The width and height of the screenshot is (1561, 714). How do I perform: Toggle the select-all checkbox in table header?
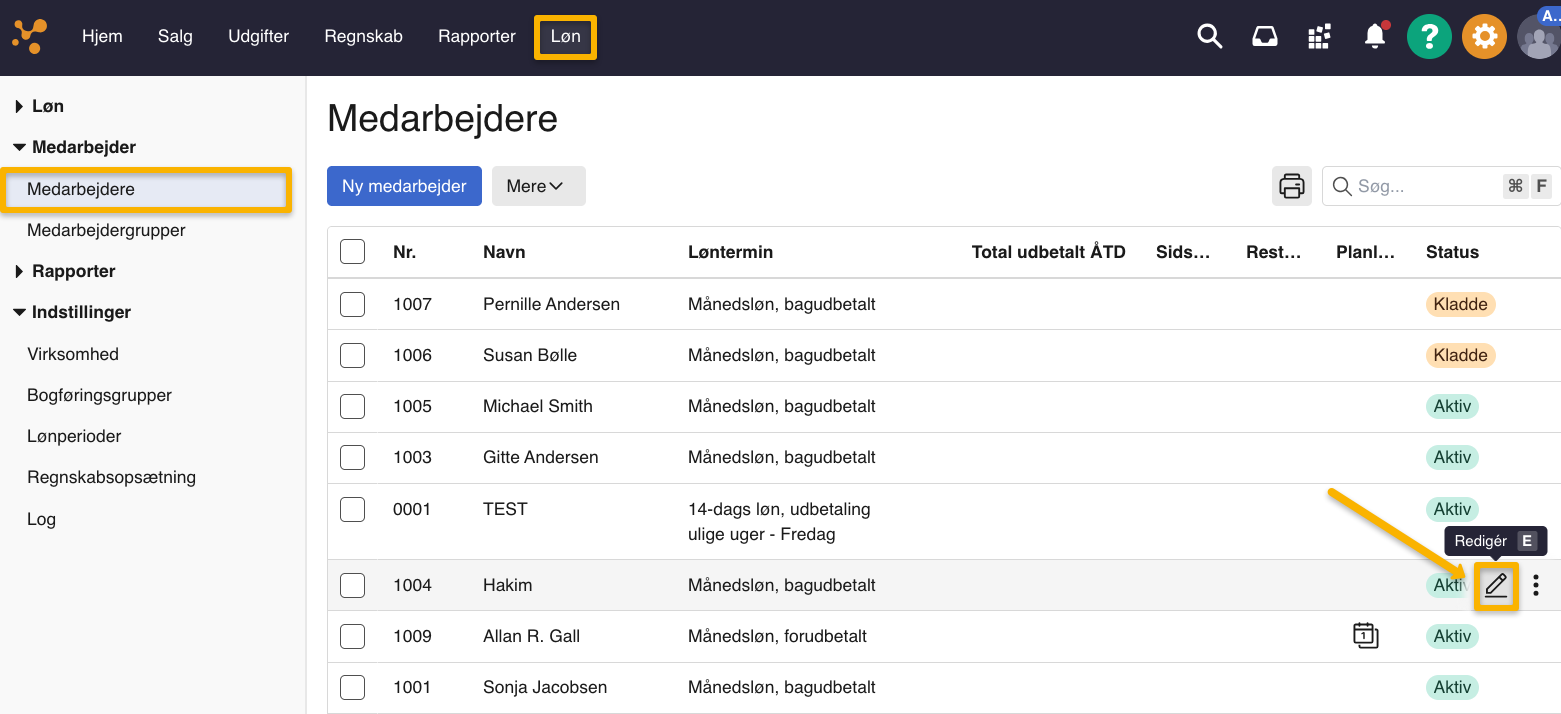[x=352, y=252]
